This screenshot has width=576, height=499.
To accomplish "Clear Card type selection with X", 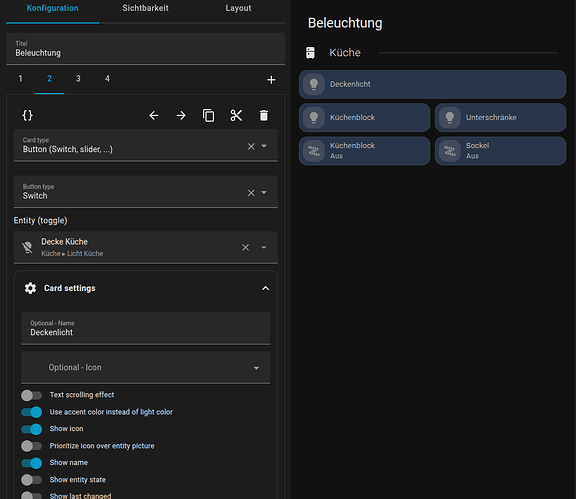I will pyautogui.click(x=251, y=146).
